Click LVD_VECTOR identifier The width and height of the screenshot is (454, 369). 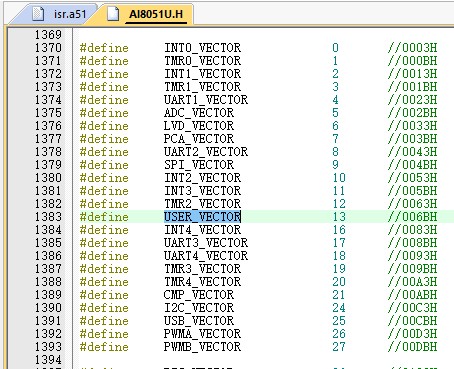point(199,126)
